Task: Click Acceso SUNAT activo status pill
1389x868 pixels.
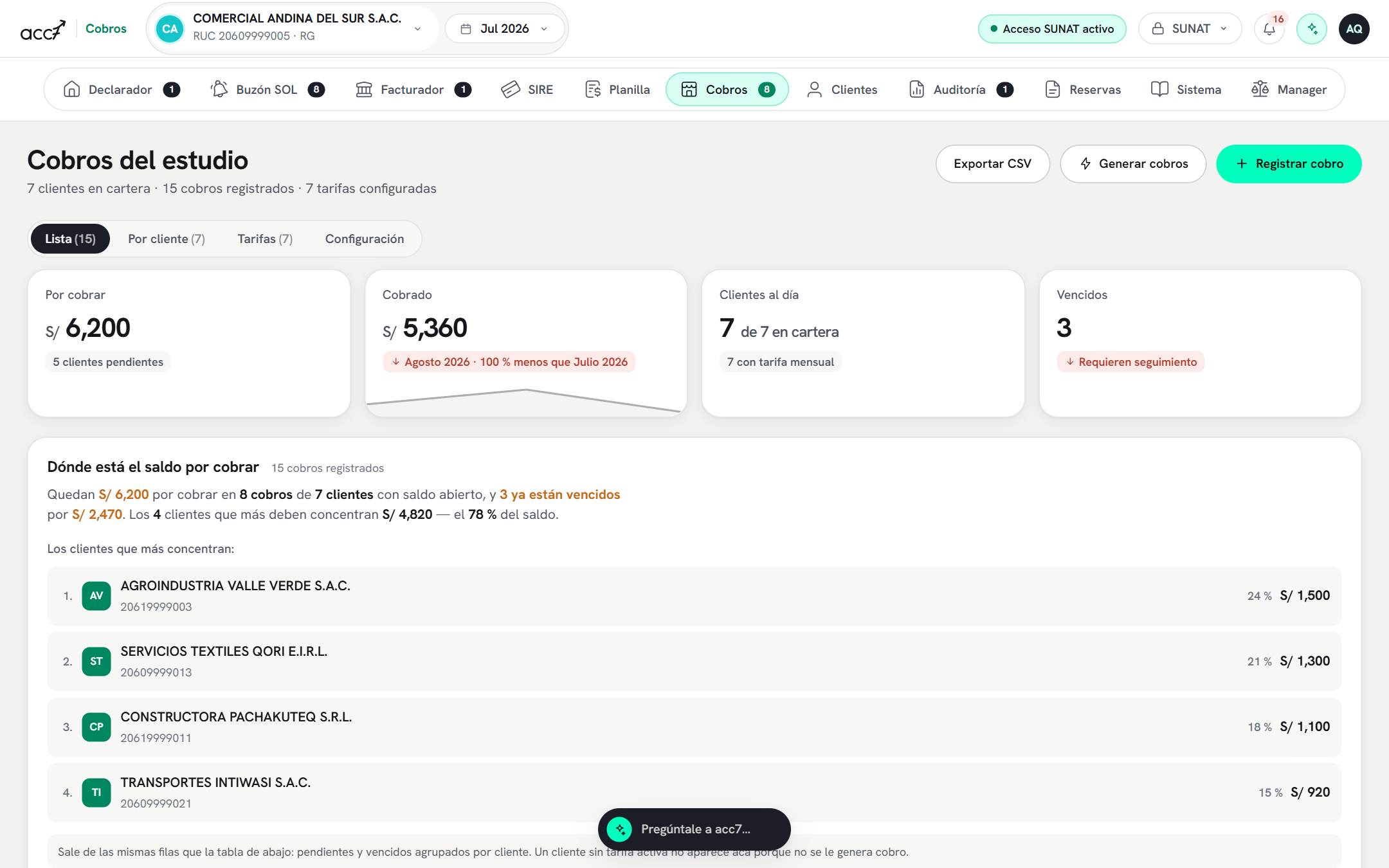Action: 1052,29
